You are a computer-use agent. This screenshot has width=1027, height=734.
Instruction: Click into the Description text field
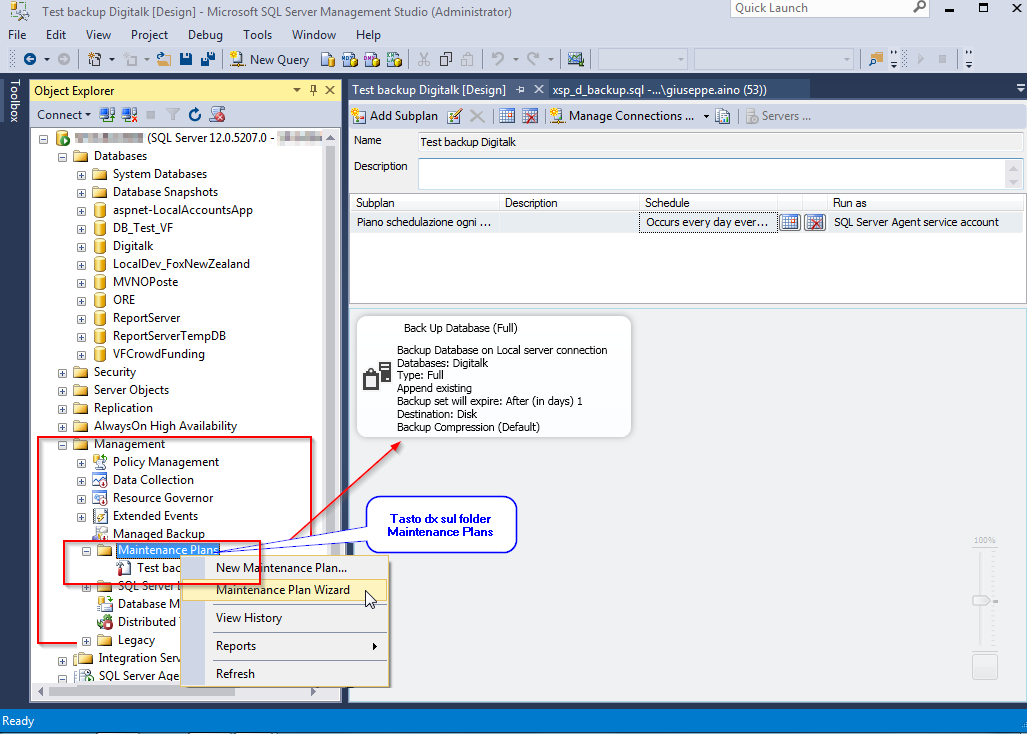pos(710,173)
